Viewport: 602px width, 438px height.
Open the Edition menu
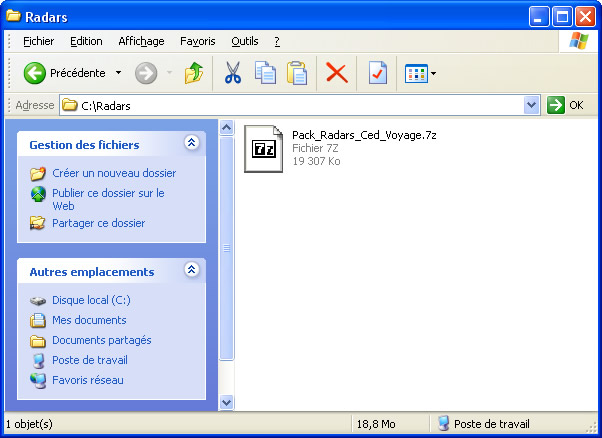86,41
